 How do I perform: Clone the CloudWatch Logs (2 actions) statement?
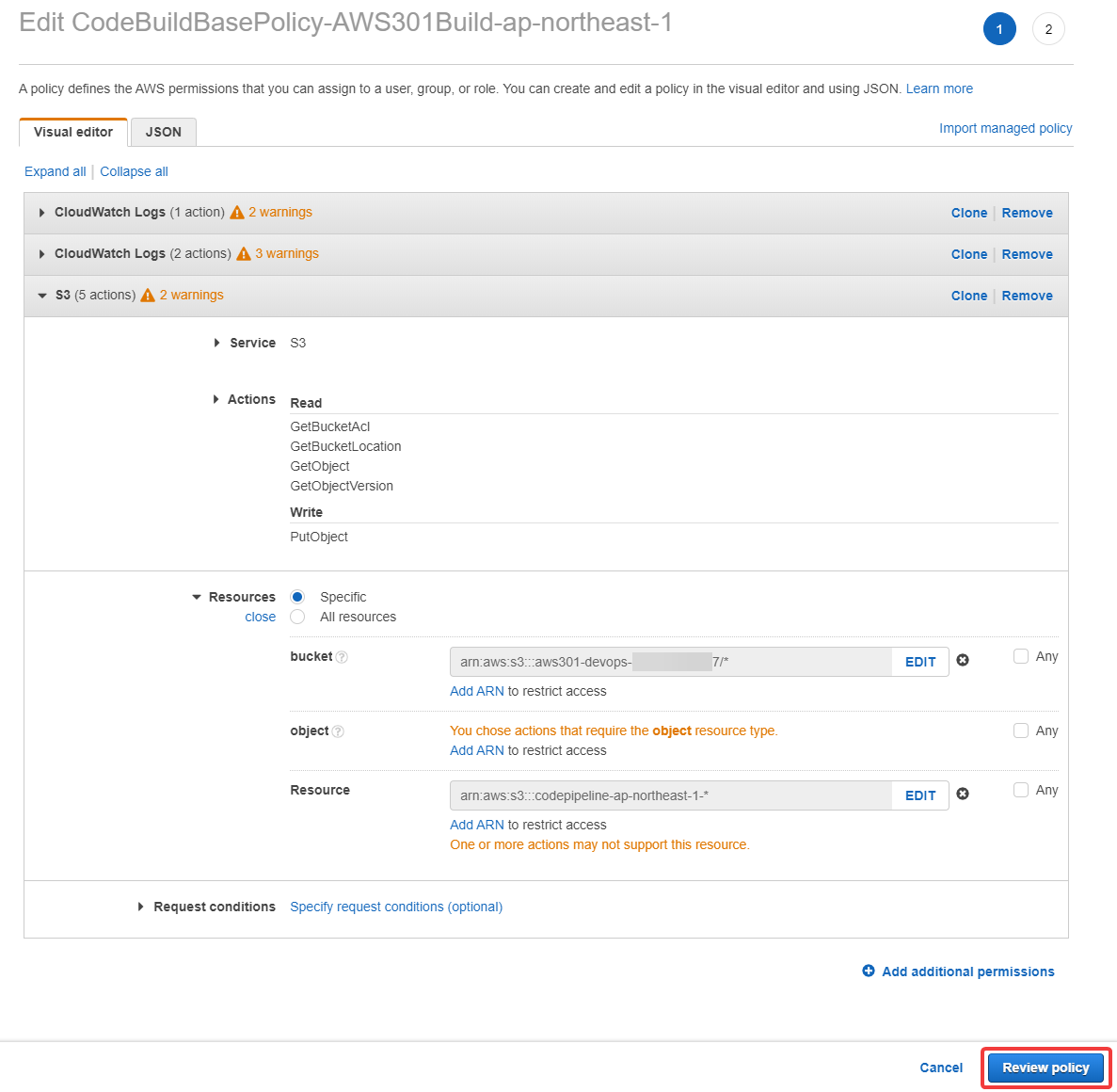pos(969,254)
